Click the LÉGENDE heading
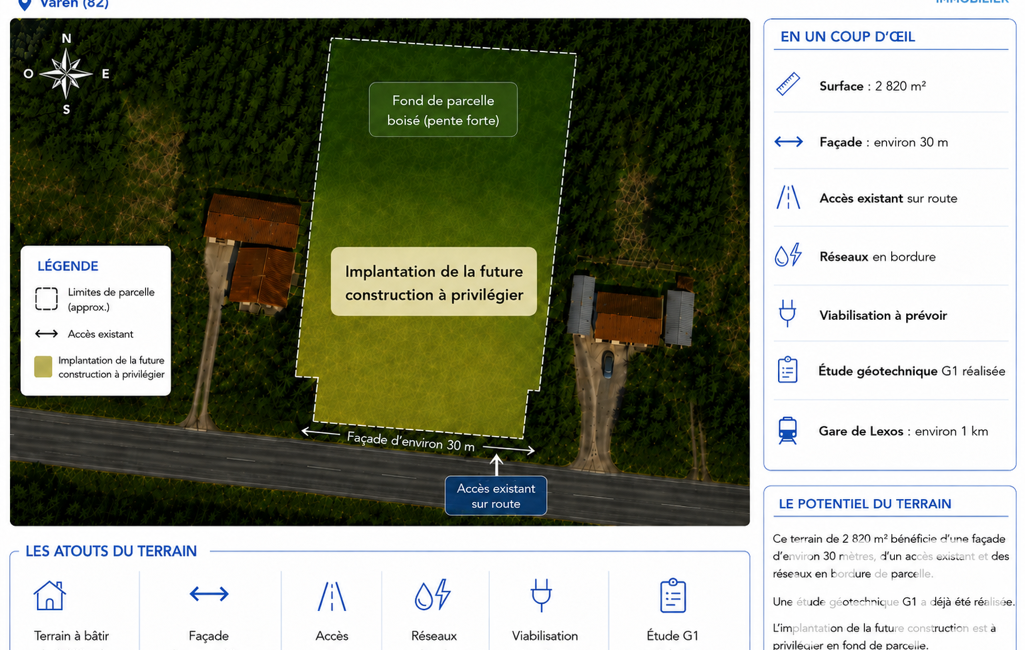 point(67,266)
